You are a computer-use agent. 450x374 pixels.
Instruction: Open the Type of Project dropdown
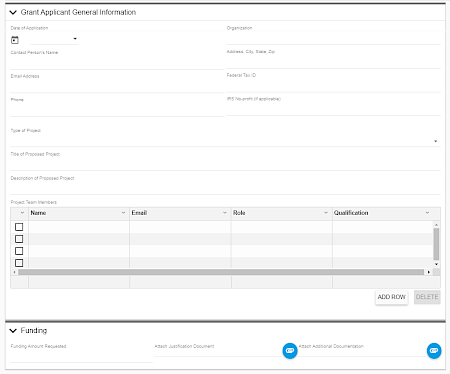tap(225, 141)
